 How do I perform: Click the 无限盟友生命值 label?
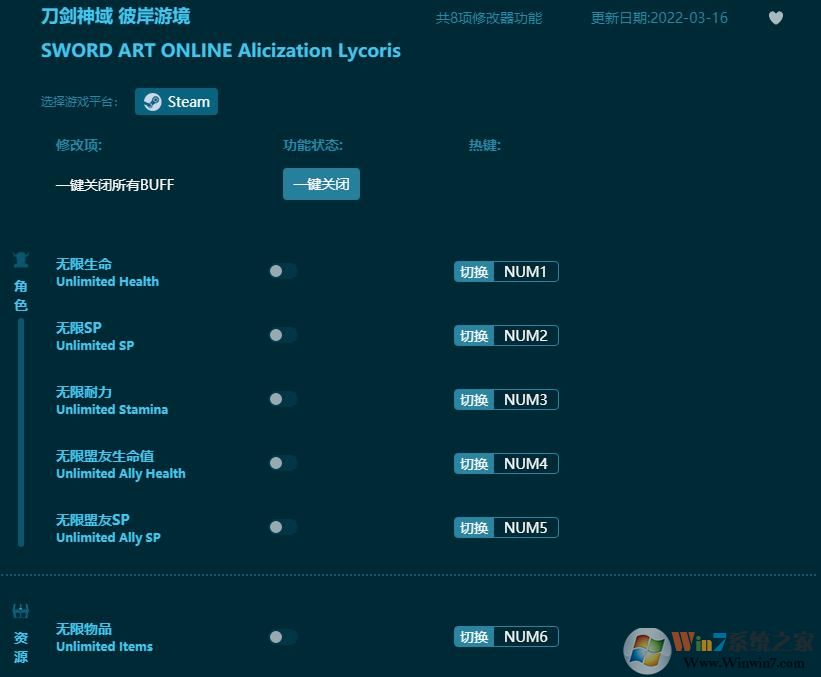point(105,456)
